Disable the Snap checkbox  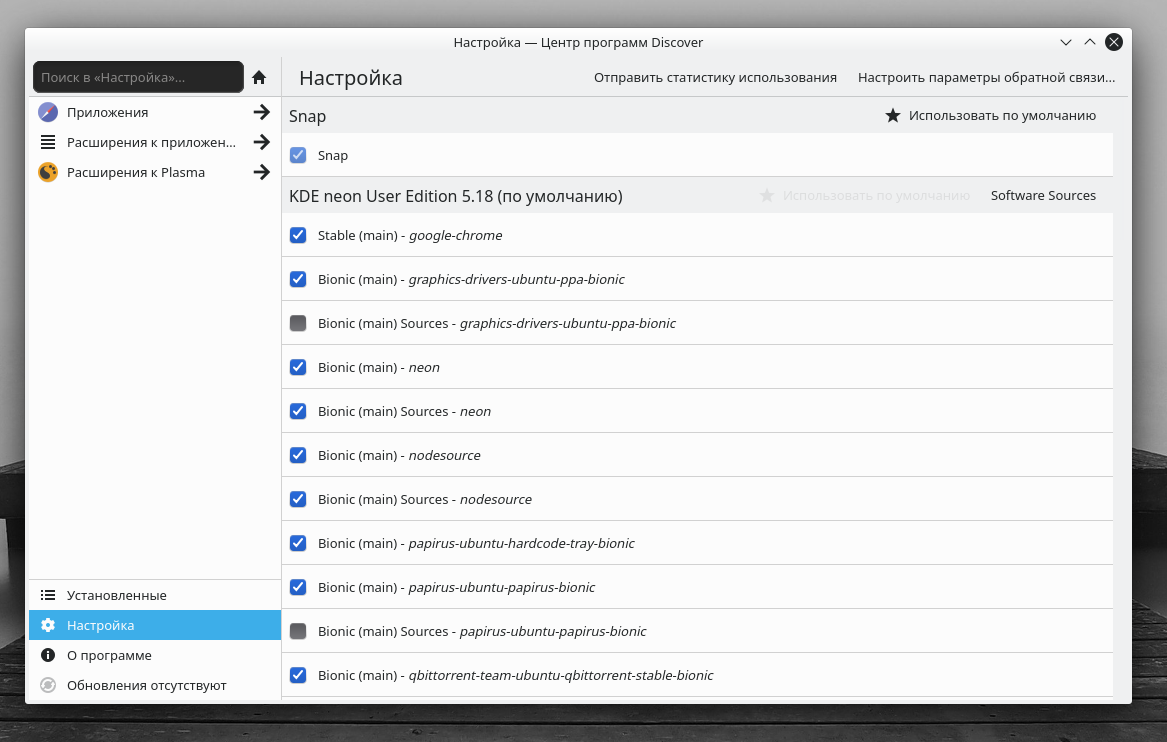pos(298,155)
